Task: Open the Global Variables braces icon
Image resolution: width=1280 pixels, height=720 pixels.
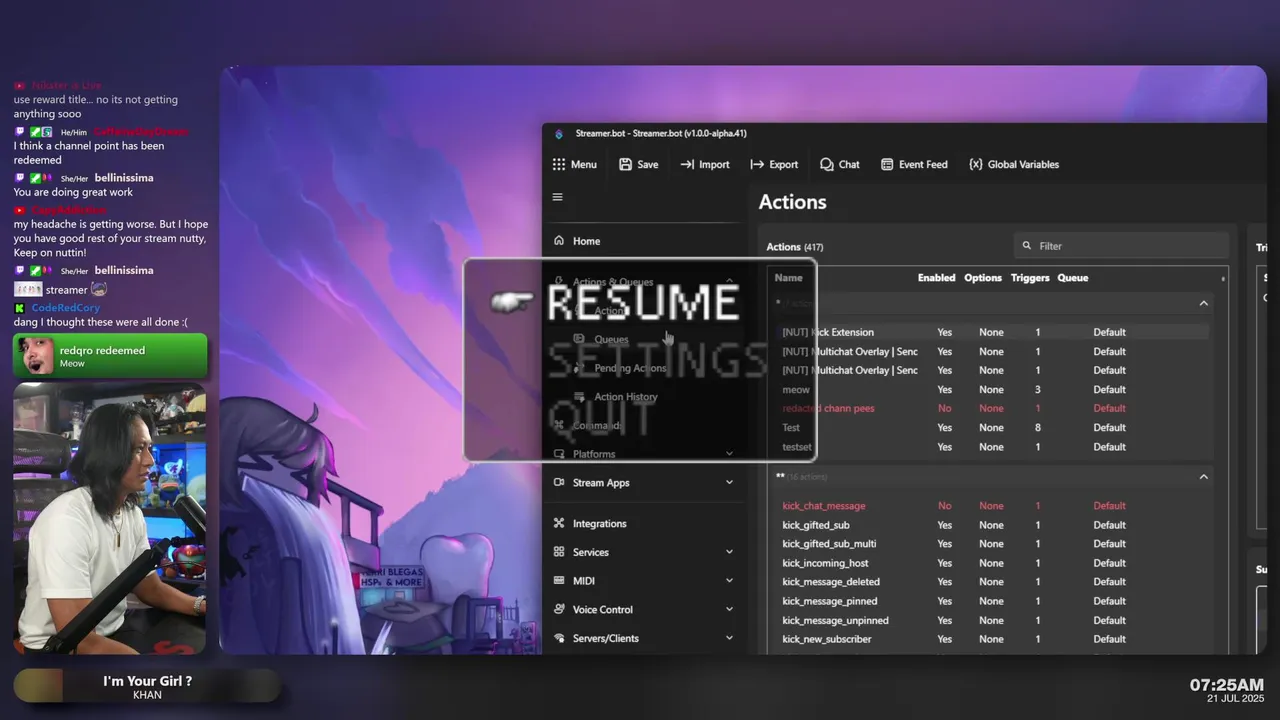Action: (x=975, y=164)
